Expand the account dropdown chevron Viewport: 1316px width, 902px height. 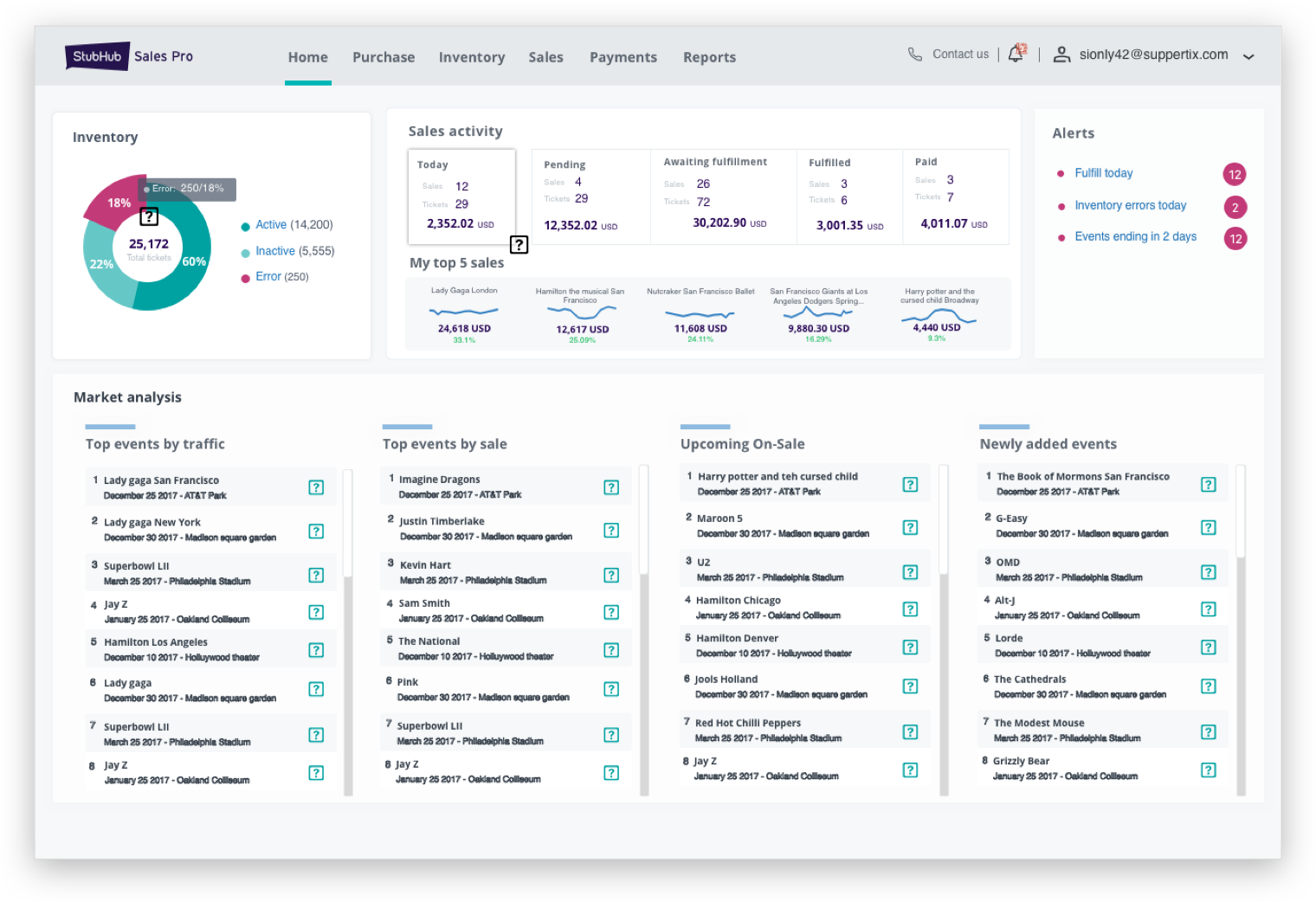[x=1248, y=56]
